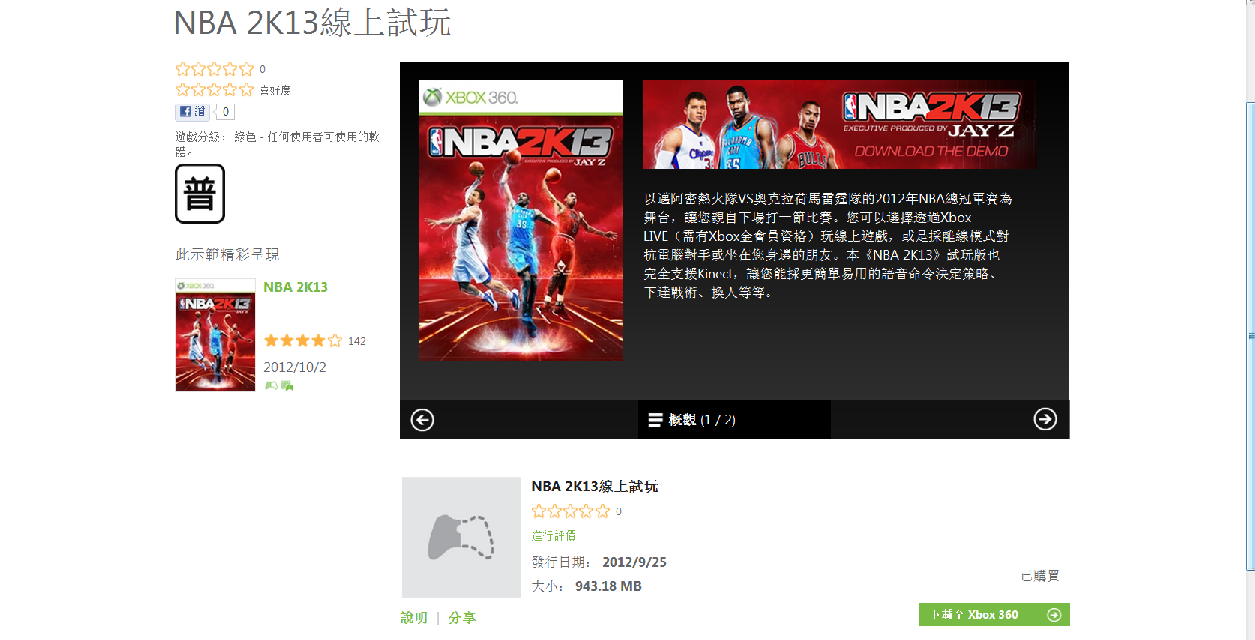The image size is (1255, 640).
Task: Open the NBA 2K13 green title link
Action: coord(295,287)
